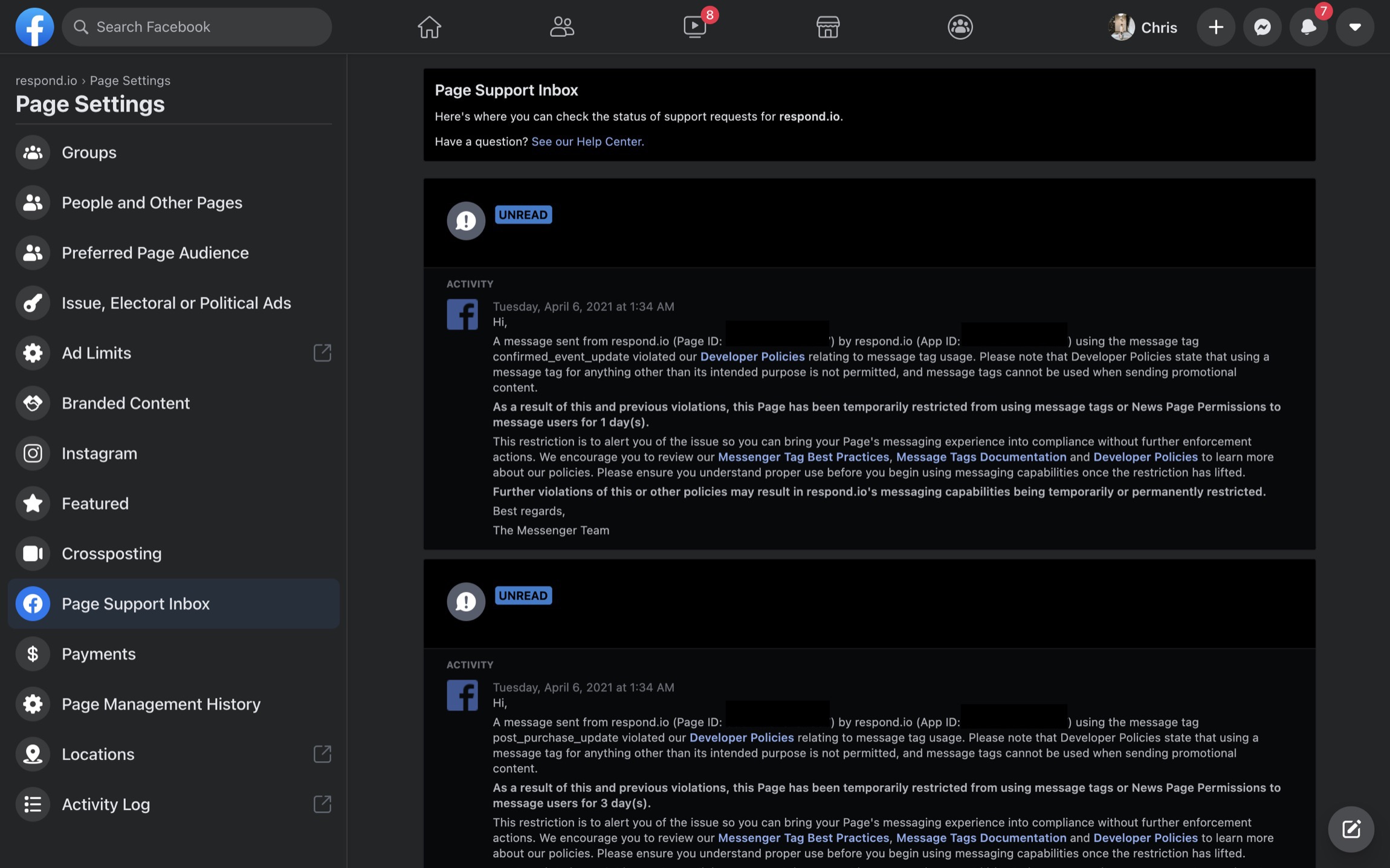Open Activity Log
The height and width of the screenshot is (868, 1390).
coord(174,804)
